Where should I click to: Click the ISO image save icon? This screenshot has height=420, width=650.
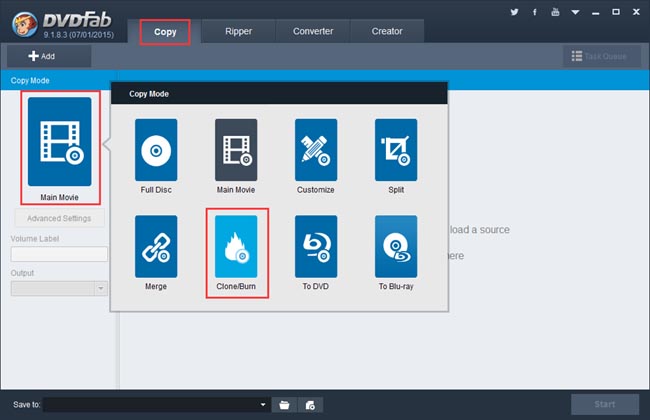click(310, 405)
